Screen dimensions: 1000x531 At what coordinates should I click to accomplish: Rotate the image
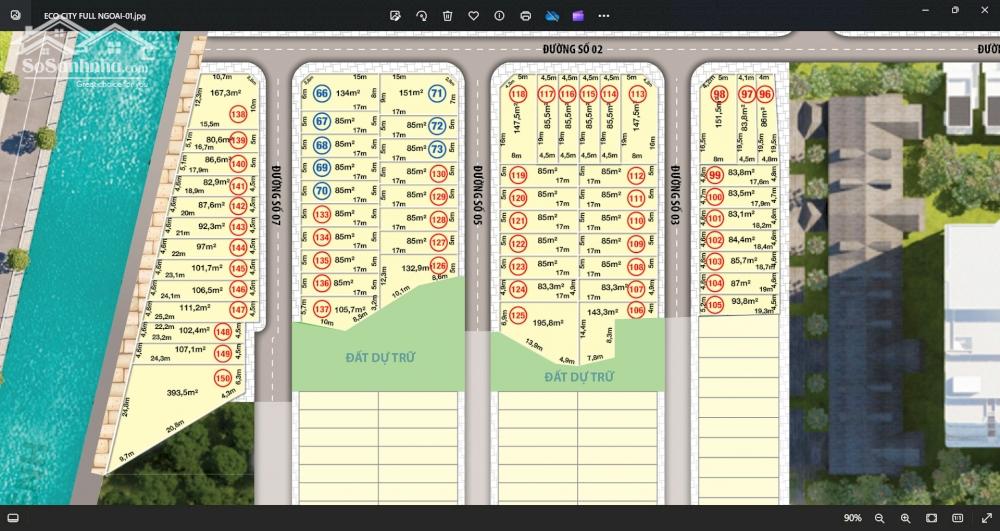point(422,16)
